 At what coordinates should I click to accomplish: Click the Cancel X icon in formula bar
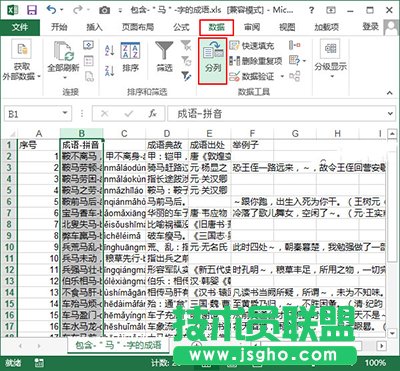[x=104, y=114]
